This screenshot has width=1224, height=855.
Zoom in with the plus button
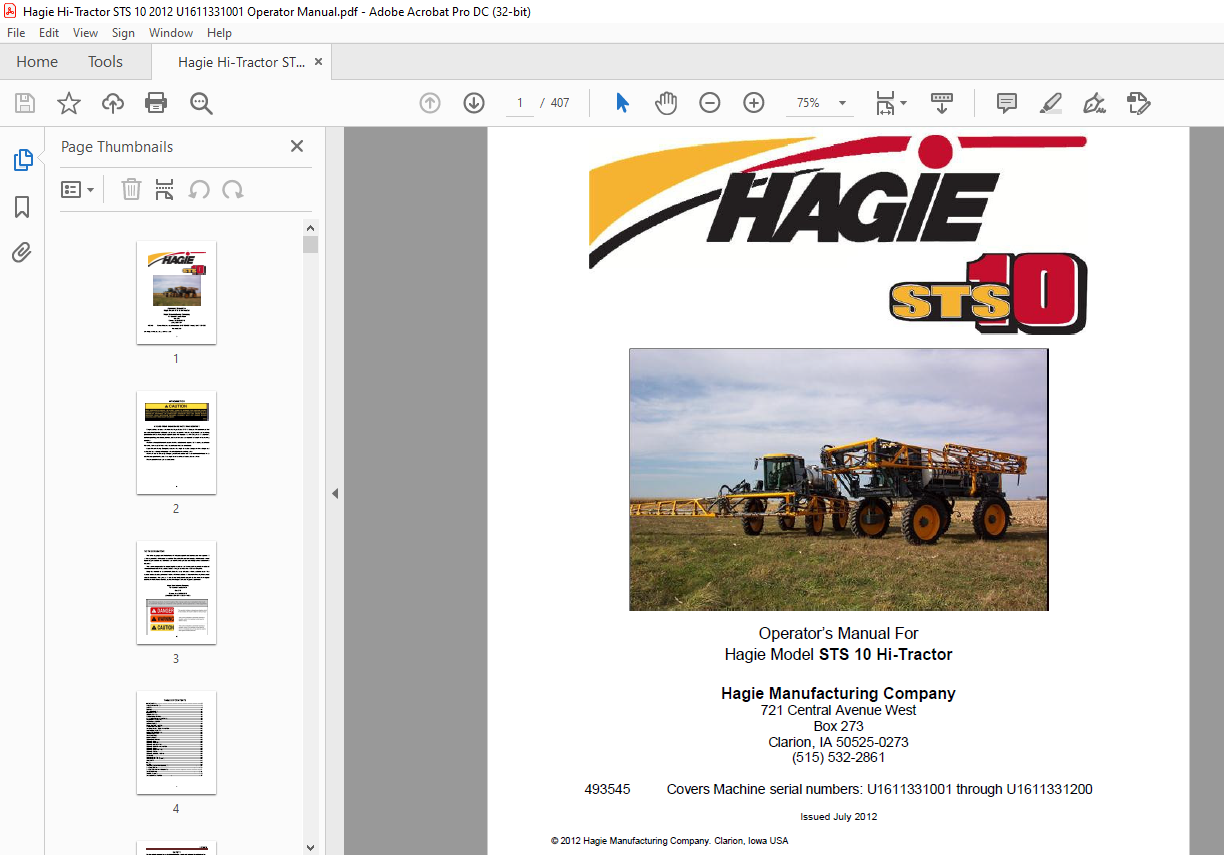click(754, 103)
